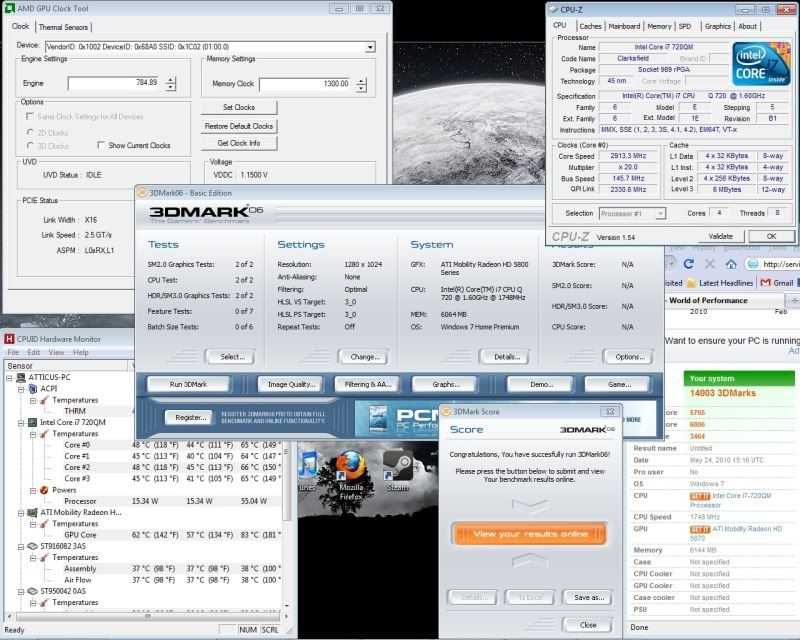Click the Steam desktop shortcut
The image size is (800, 640).
[397, 471]
